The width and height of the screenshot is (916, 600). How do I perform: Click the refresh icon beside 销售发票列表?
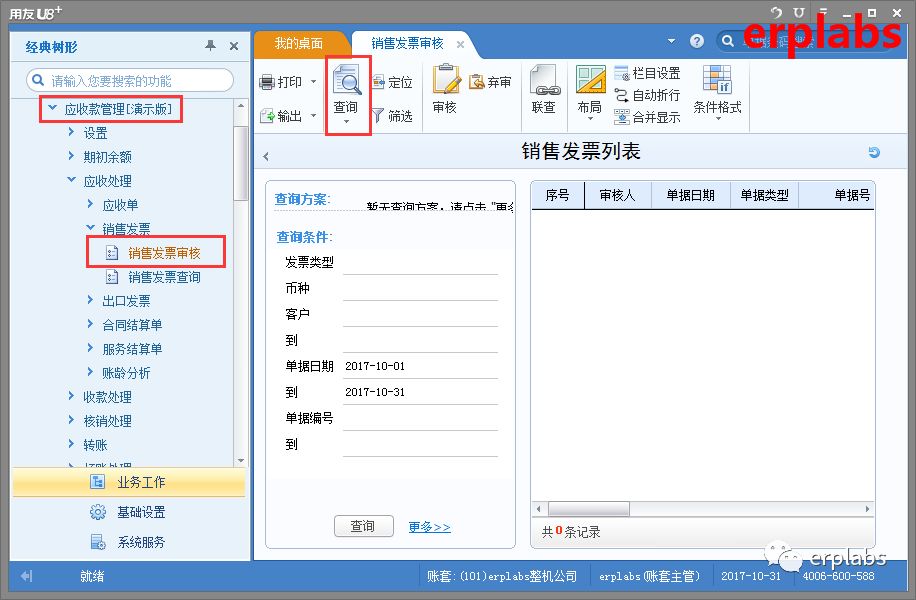click(x=874, y=152)
